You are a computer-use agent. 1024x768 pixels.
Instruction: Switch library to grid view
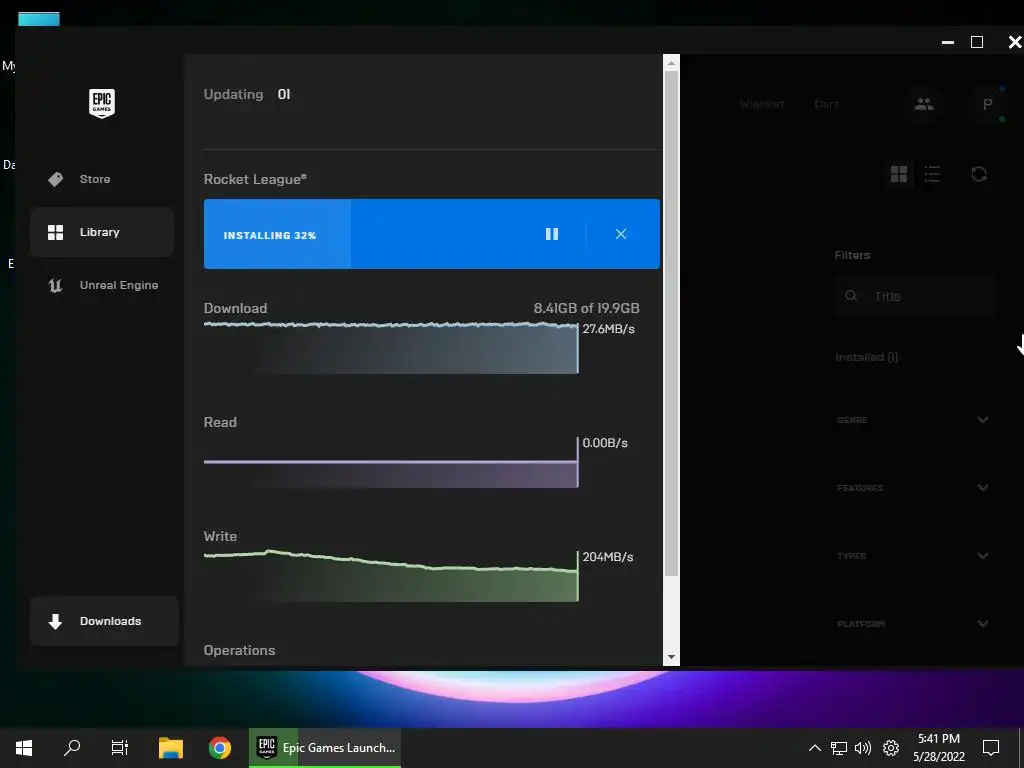(x=899, y=174)
